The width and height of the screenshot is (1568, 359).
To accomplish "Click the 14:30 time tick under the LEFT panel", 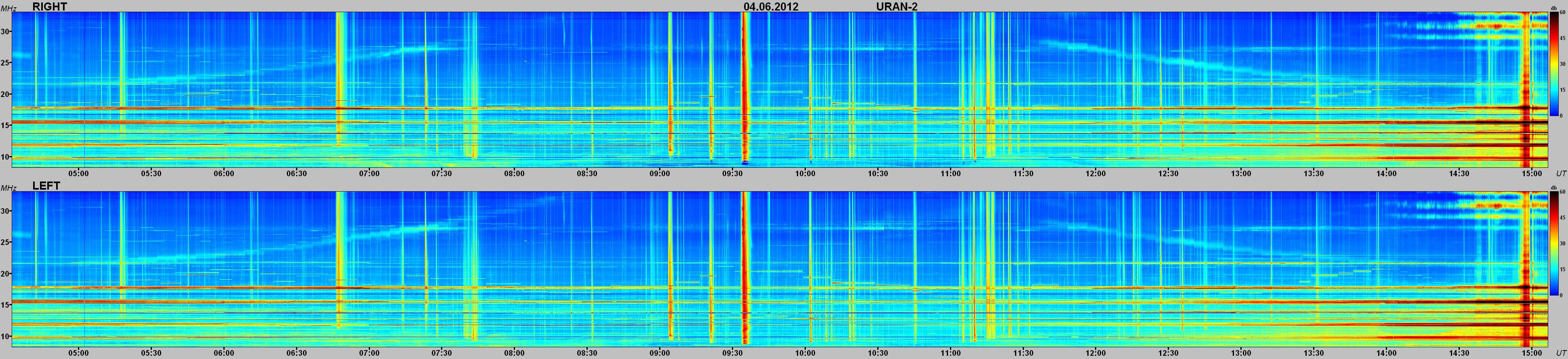I will tap(1459, 353).
